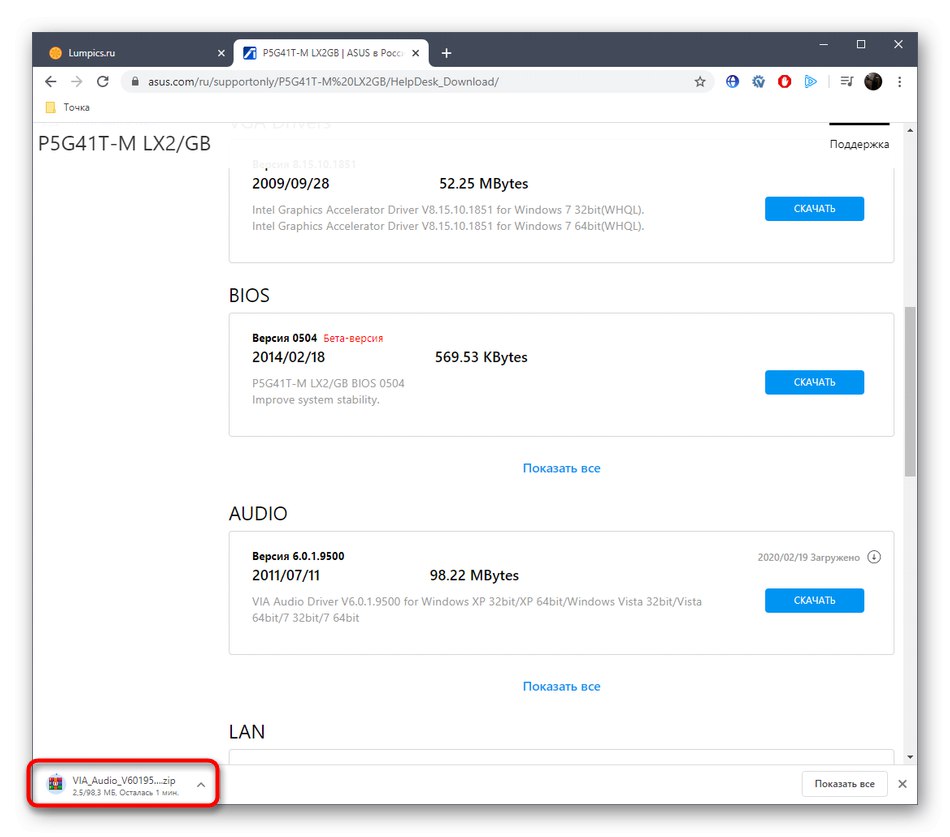Open the Поддержка link
Viewport: 950px width, 837px height.
[x=858, y=143]
